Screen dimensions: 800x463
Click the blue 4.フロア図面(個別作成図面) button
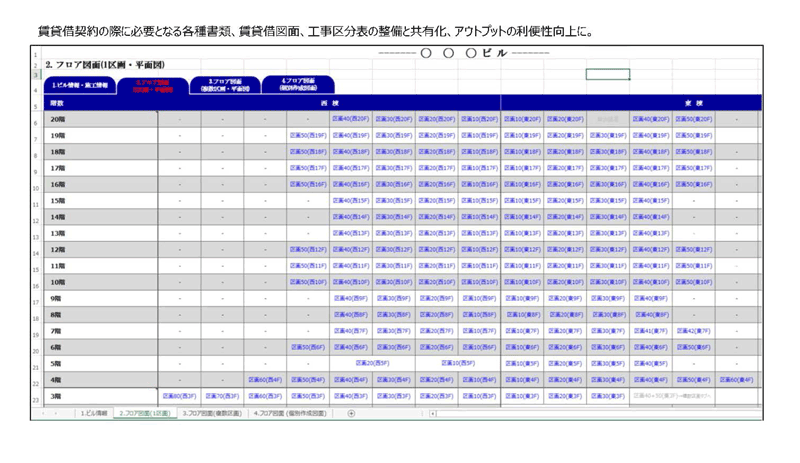tap(298, 84)
